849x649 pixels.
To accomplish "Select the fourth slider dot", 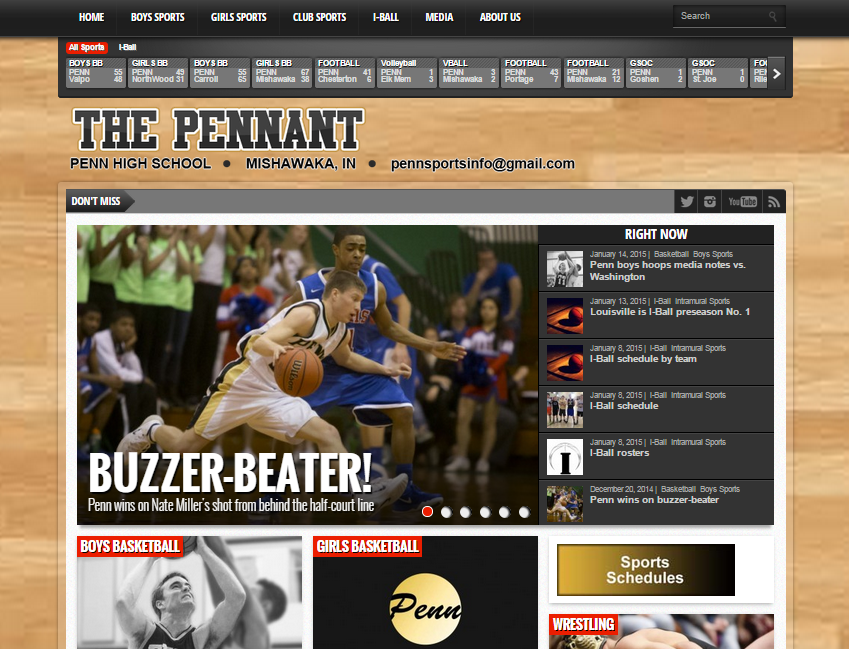I will [x=485, y=512].
